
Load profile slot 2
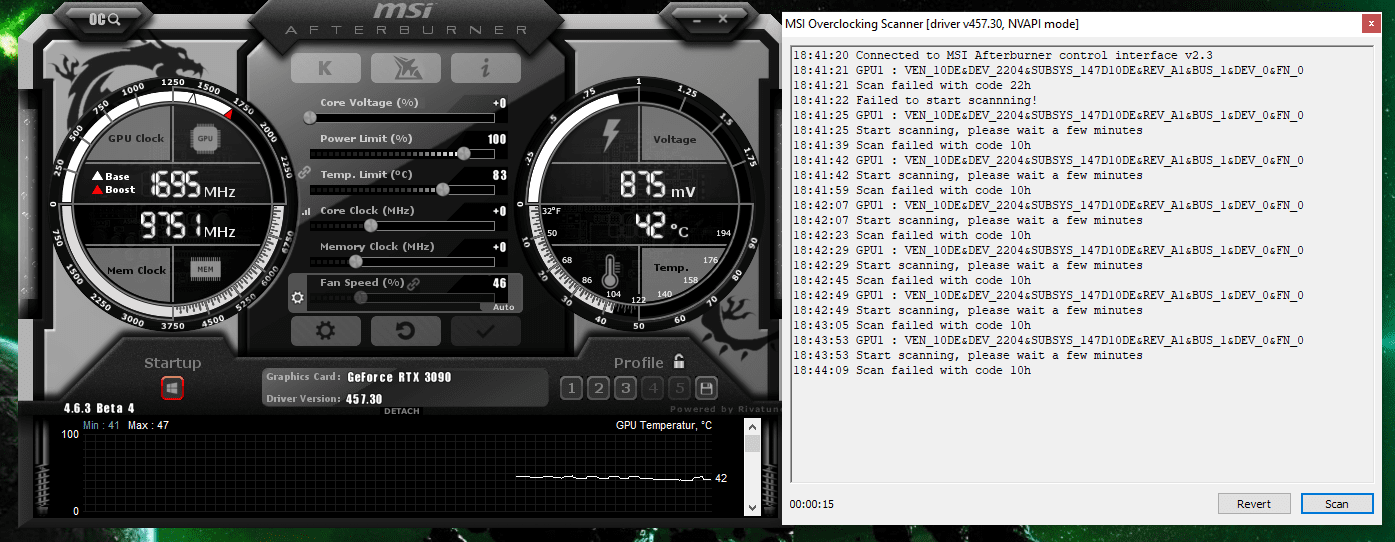point(598,388)
